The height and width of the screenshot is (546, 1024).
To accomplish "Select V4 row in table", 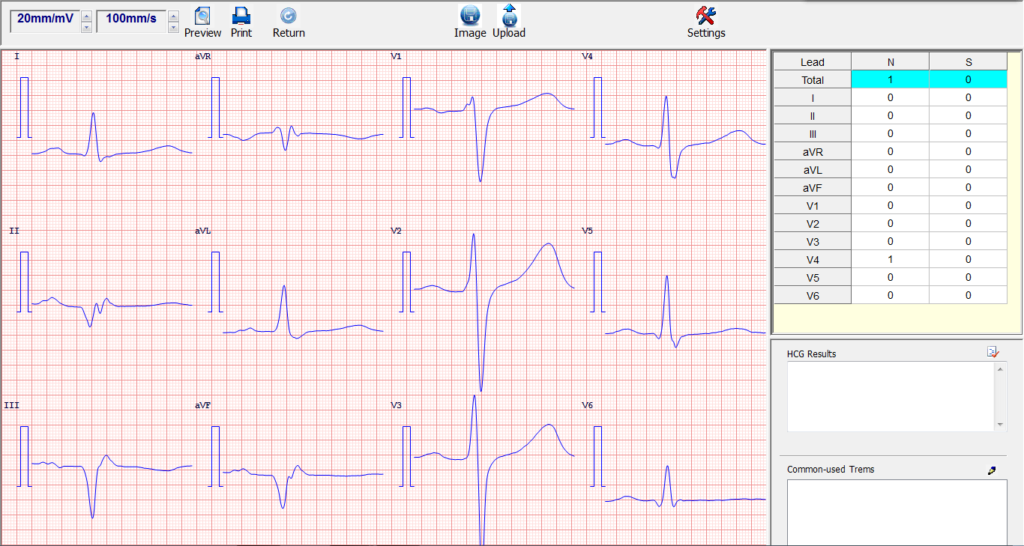I will click(891, 259).
